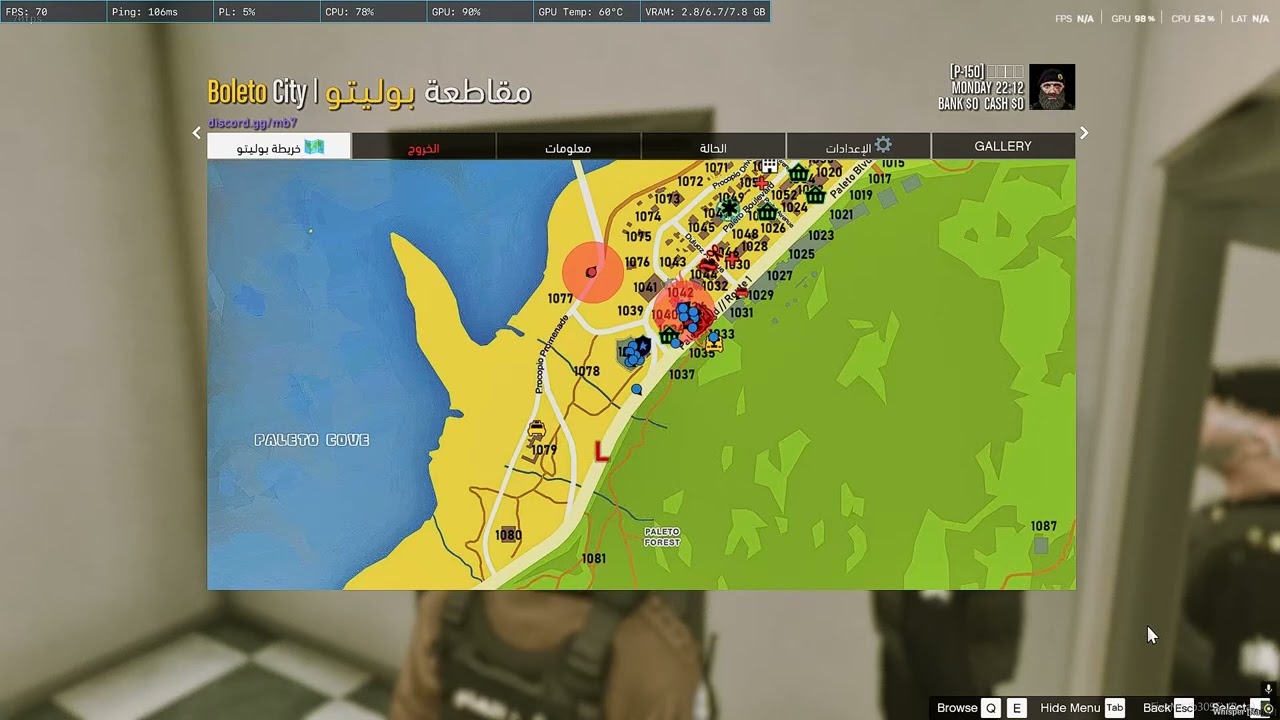Click the store icon at house 1080

(x=509, y=535)
